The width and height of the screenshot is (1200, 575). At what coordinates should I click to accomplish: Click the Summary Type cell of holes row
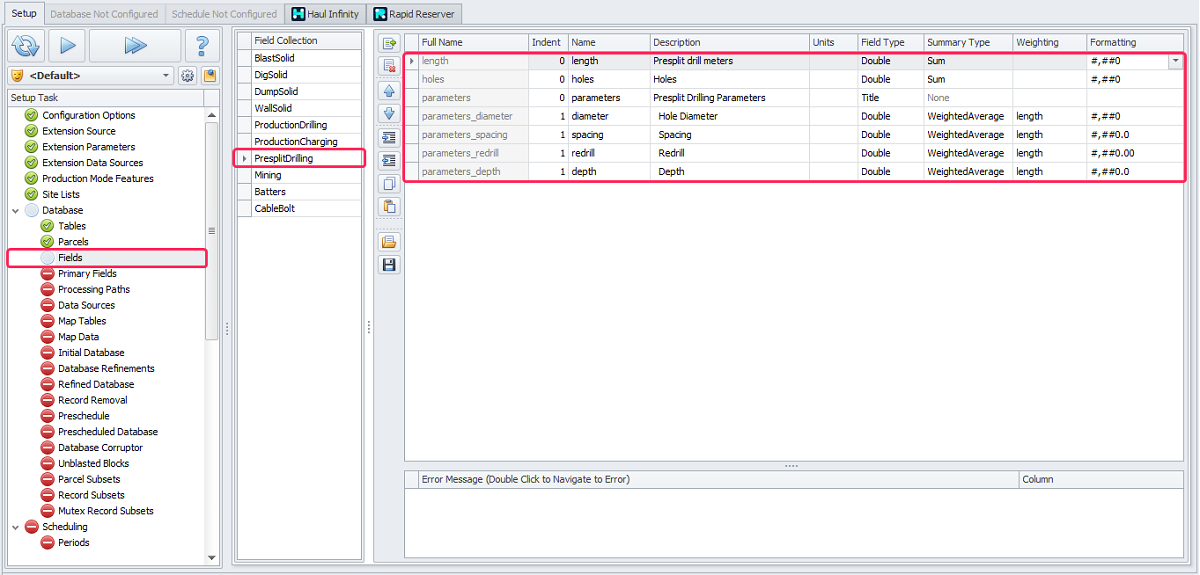pyautogui.click(x=967, y=79)
